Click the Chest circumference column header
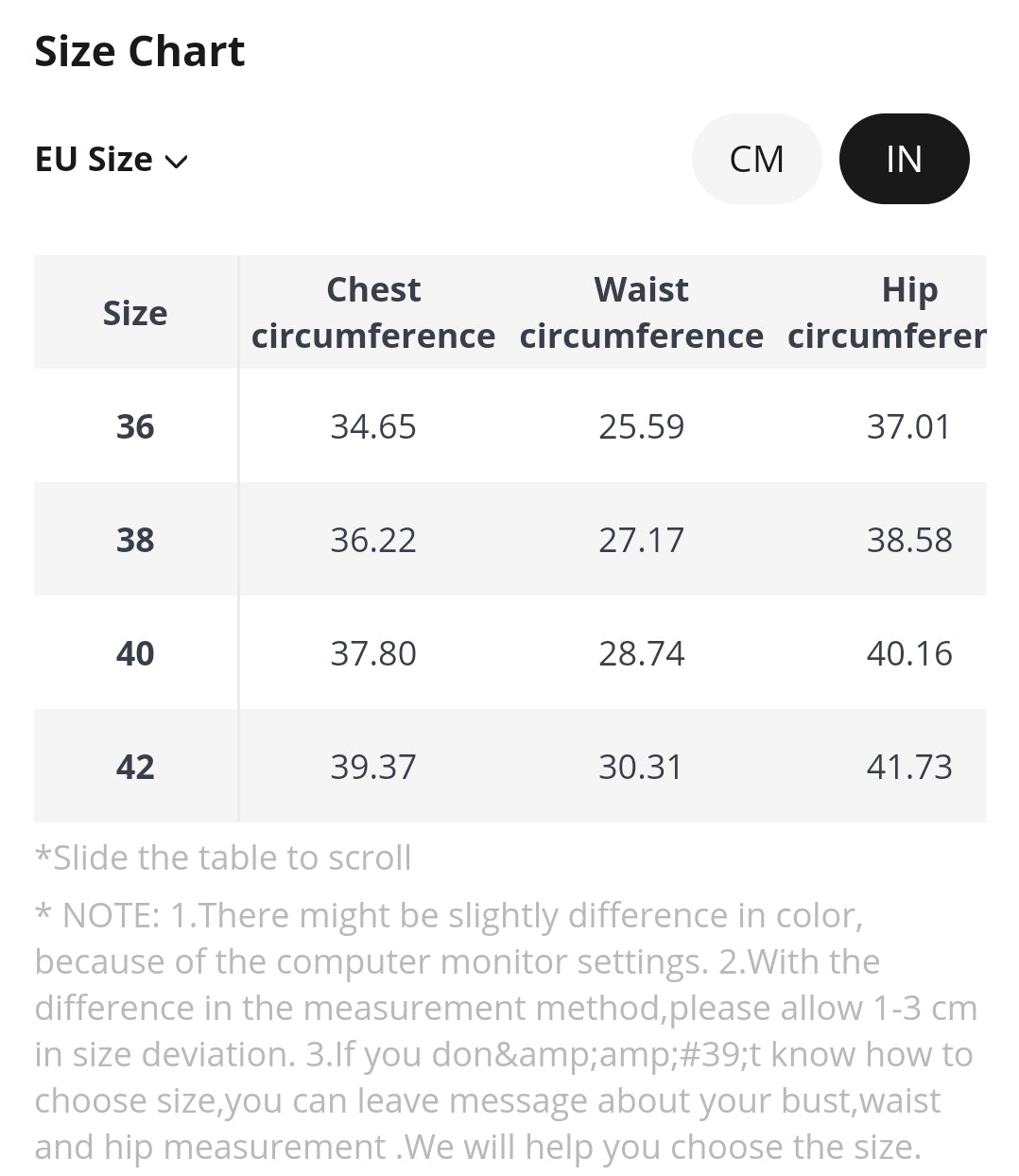 [x=373, y=312]
